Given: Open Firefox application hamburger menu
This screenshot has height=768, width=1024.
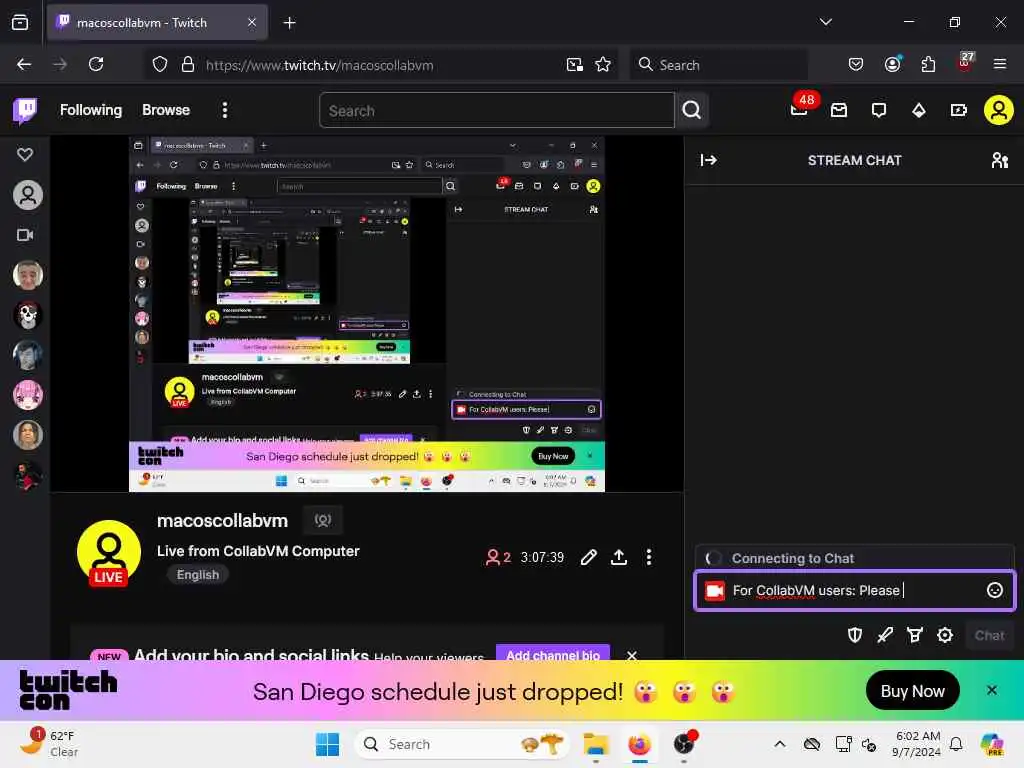Looking at the screenshot, I should [x=999, y=65].
